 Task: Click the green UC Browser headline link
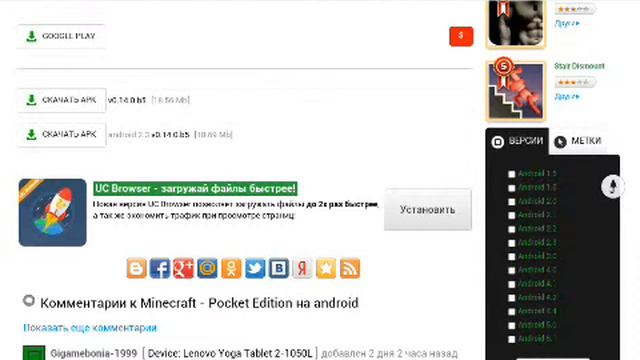pyautogui.click(x=195, y=189)
